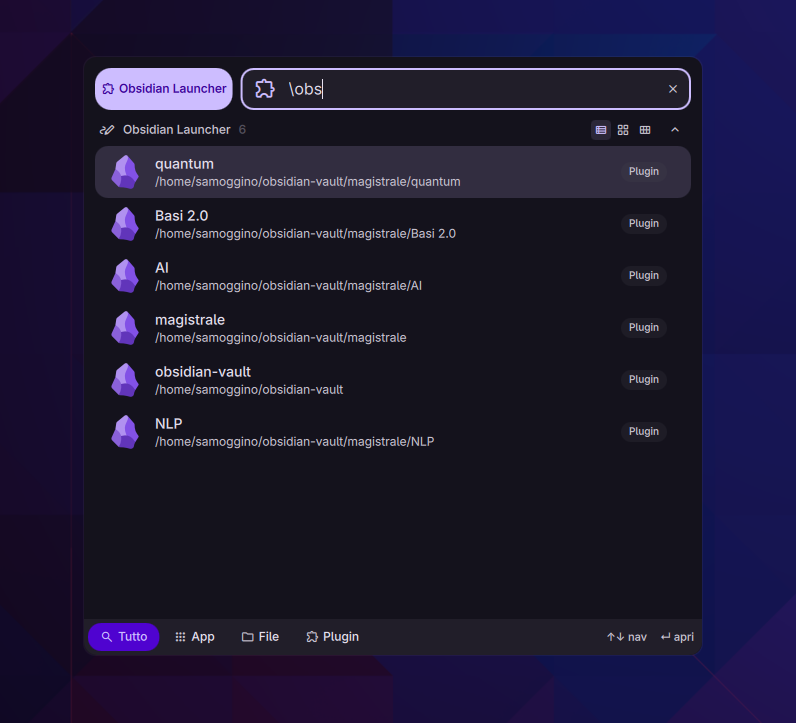Viewport: 796px width, 723px height.
Task: Click the Plugin badge on AI row
Action: (643, 275)
